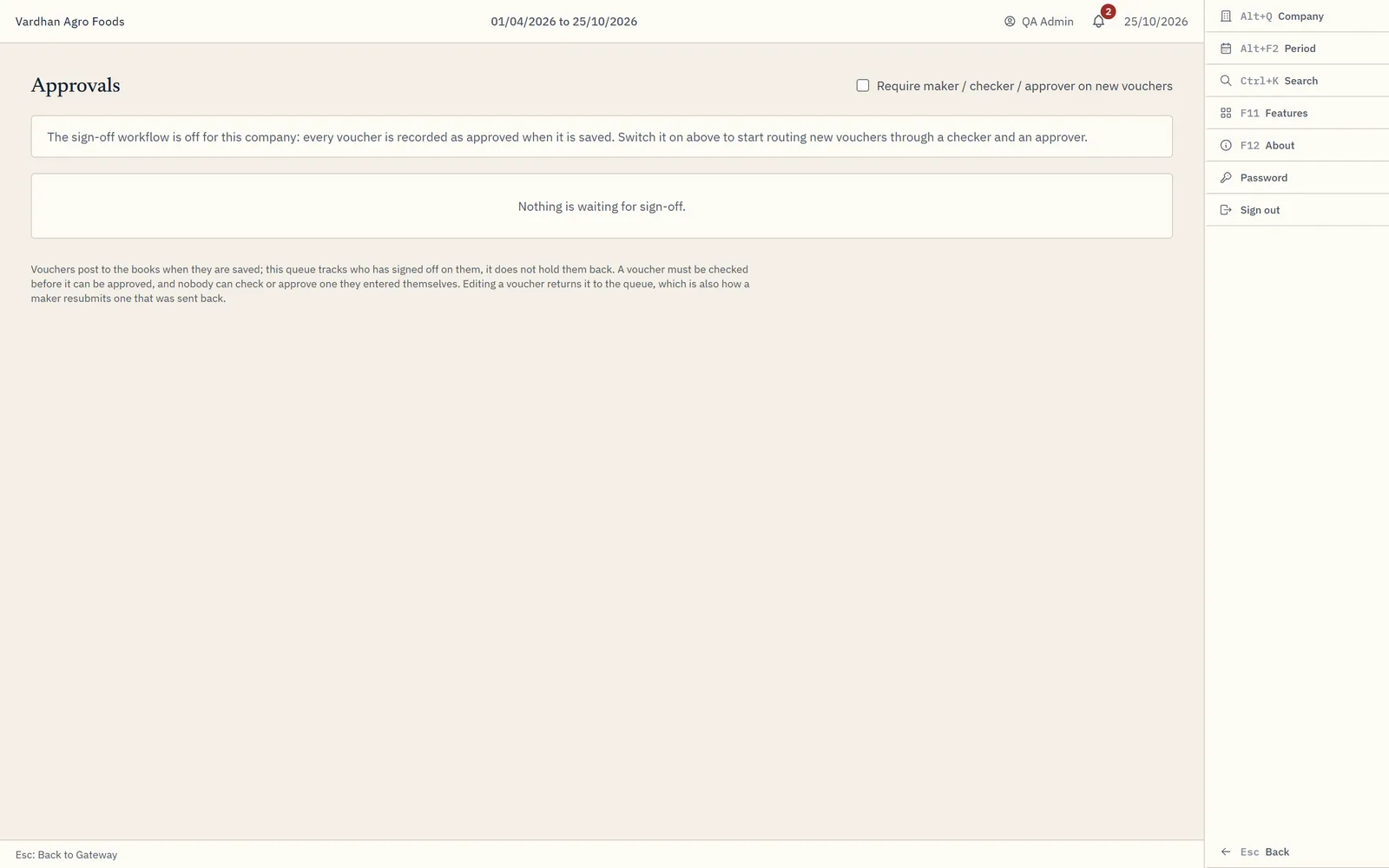Open Company from the sidebar label
The width and height of the screenshot is (1389, 868).
tap(1300, 16)
